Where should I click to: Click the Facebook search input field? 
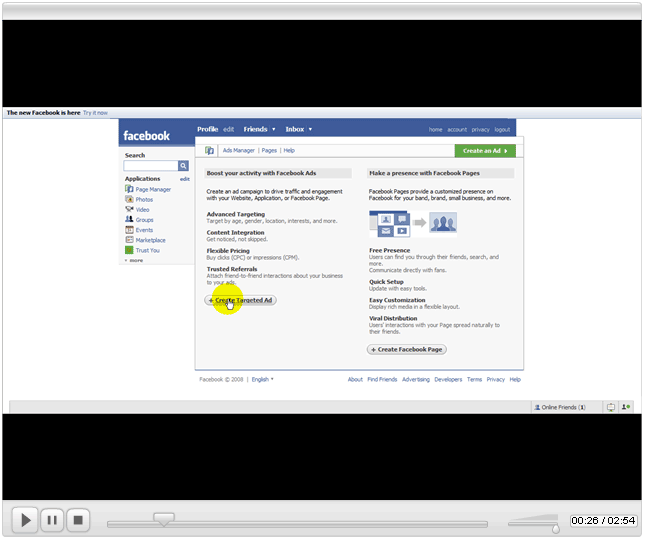[152, 166]
